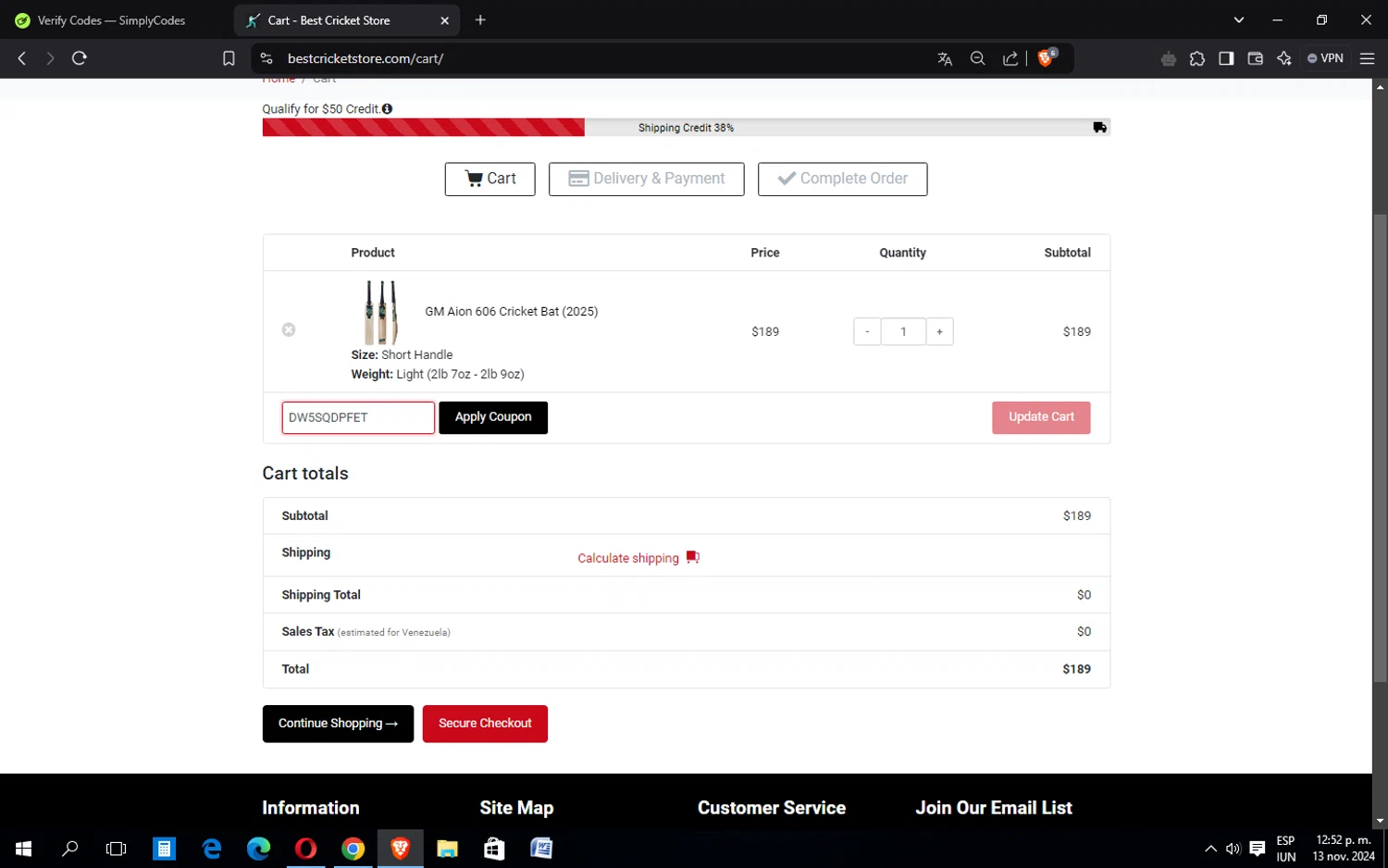
Task: Go to Complete Order step
Action: pos(842,179)
